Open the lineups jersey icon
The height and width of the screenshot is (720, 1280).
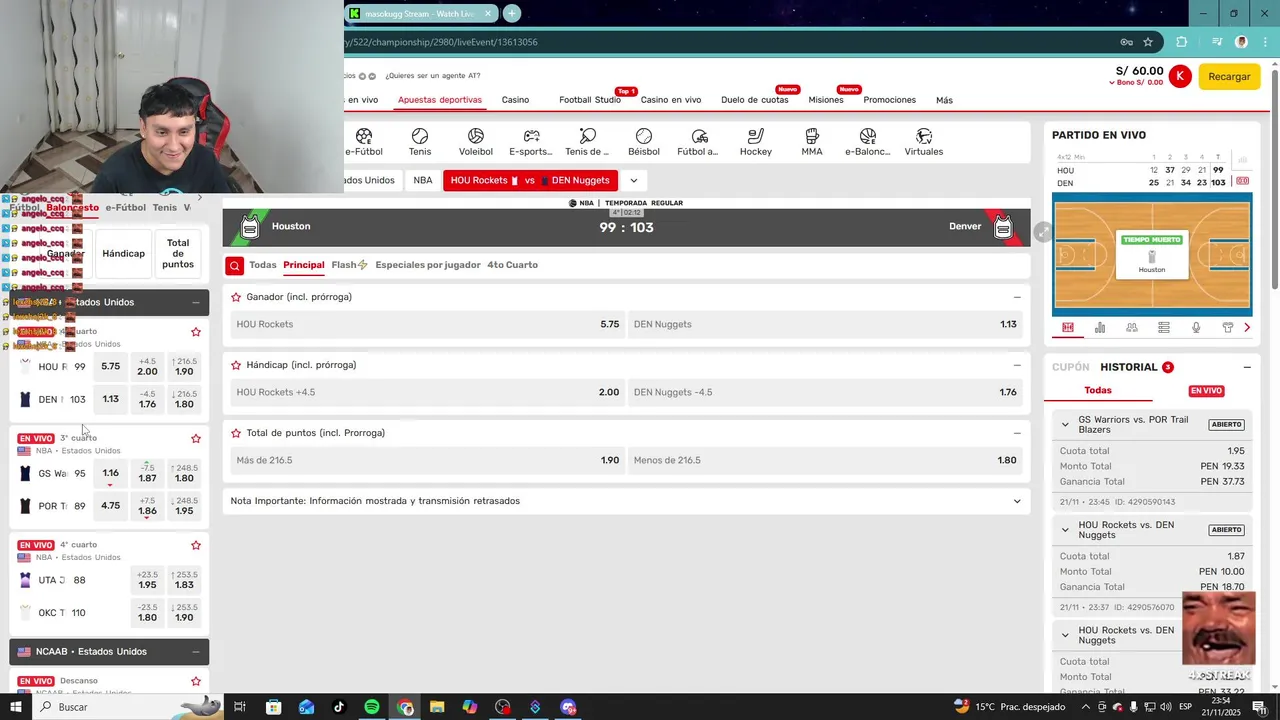tap(1228, 327)
